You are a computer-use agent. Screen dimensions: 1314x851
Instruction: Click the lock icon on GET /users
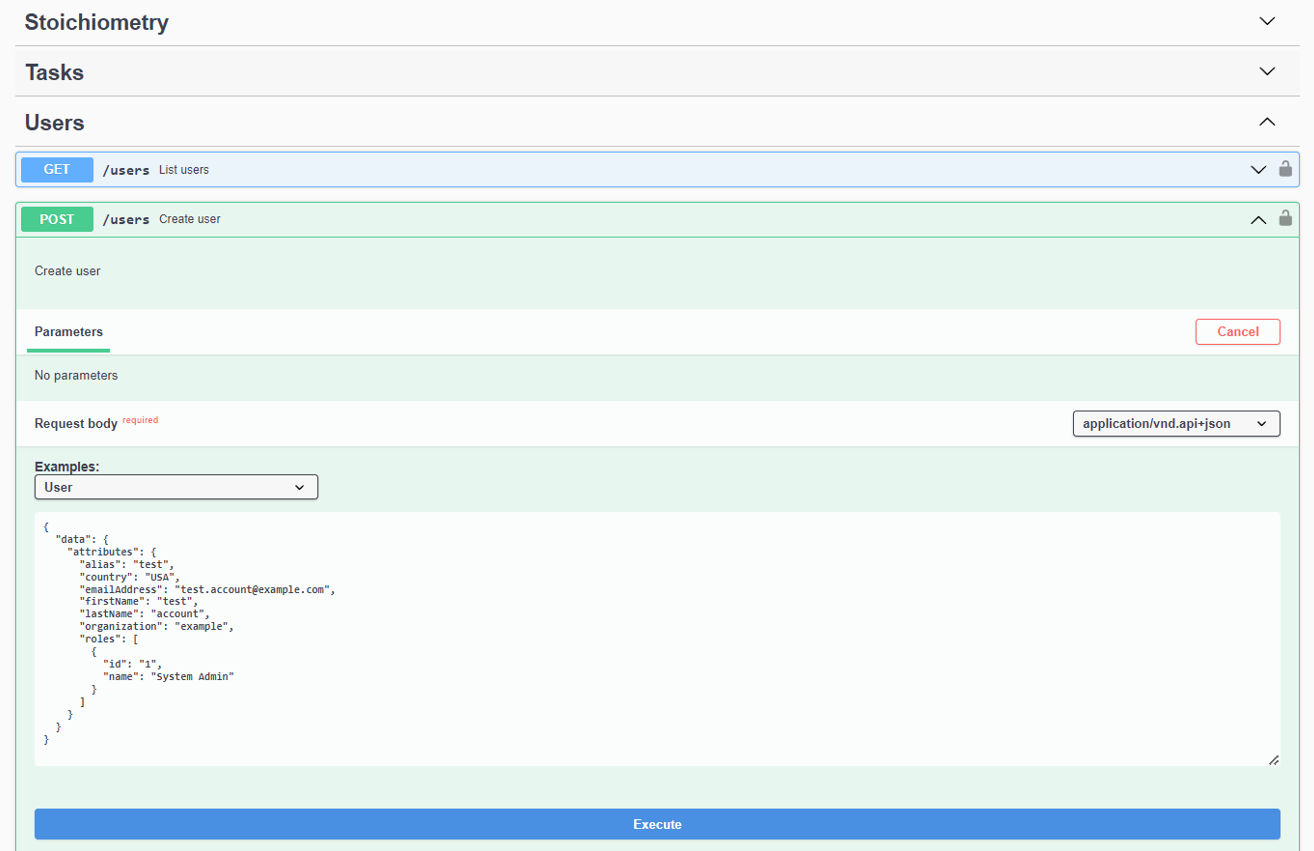pos(1285,169)
